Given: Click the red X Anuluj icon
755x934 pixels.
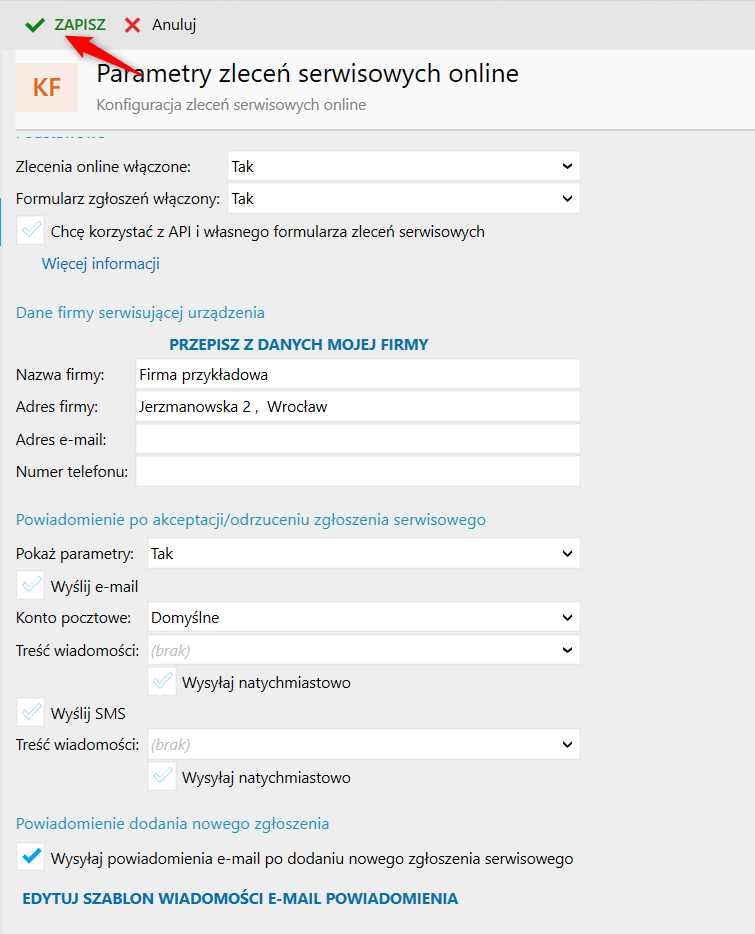Looking at the screenshot, I should coord(132,25).
